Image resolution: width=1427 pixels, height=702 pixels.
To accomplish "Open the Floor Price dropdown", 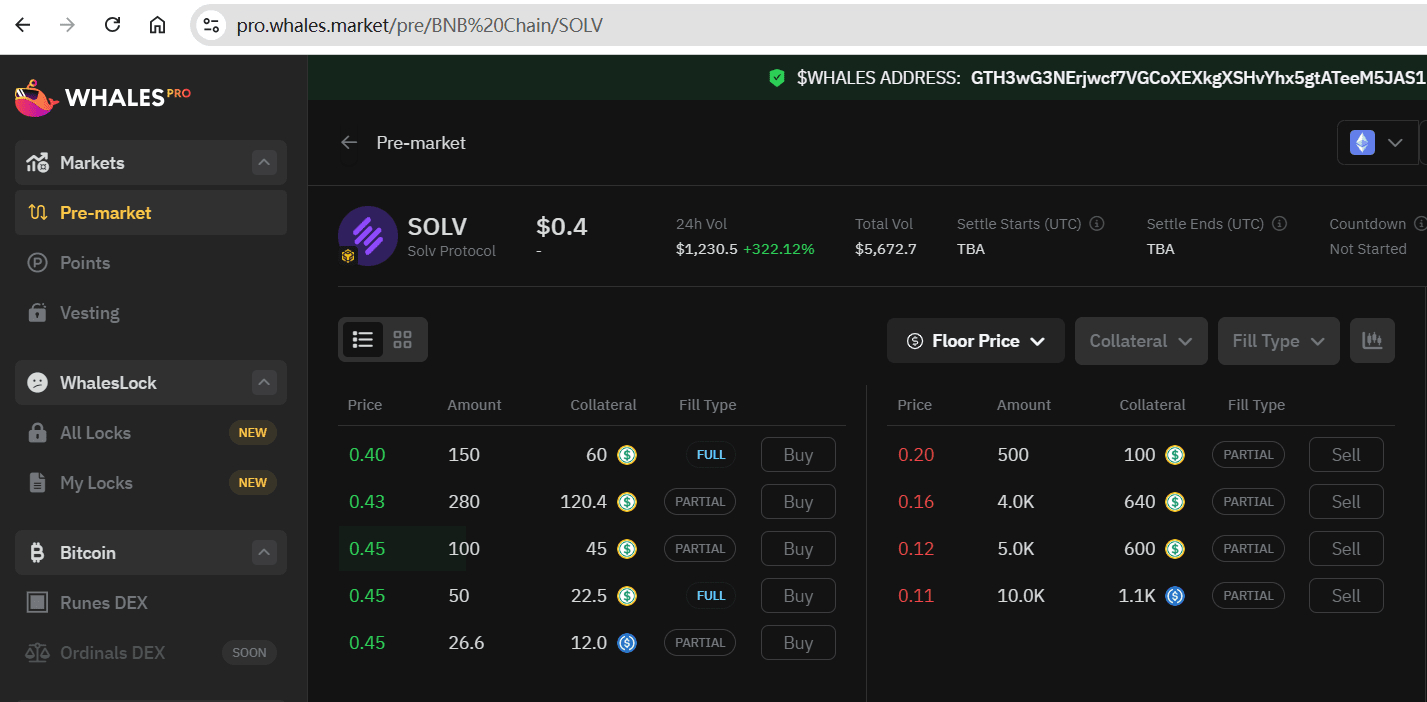I will click(976, 341).
